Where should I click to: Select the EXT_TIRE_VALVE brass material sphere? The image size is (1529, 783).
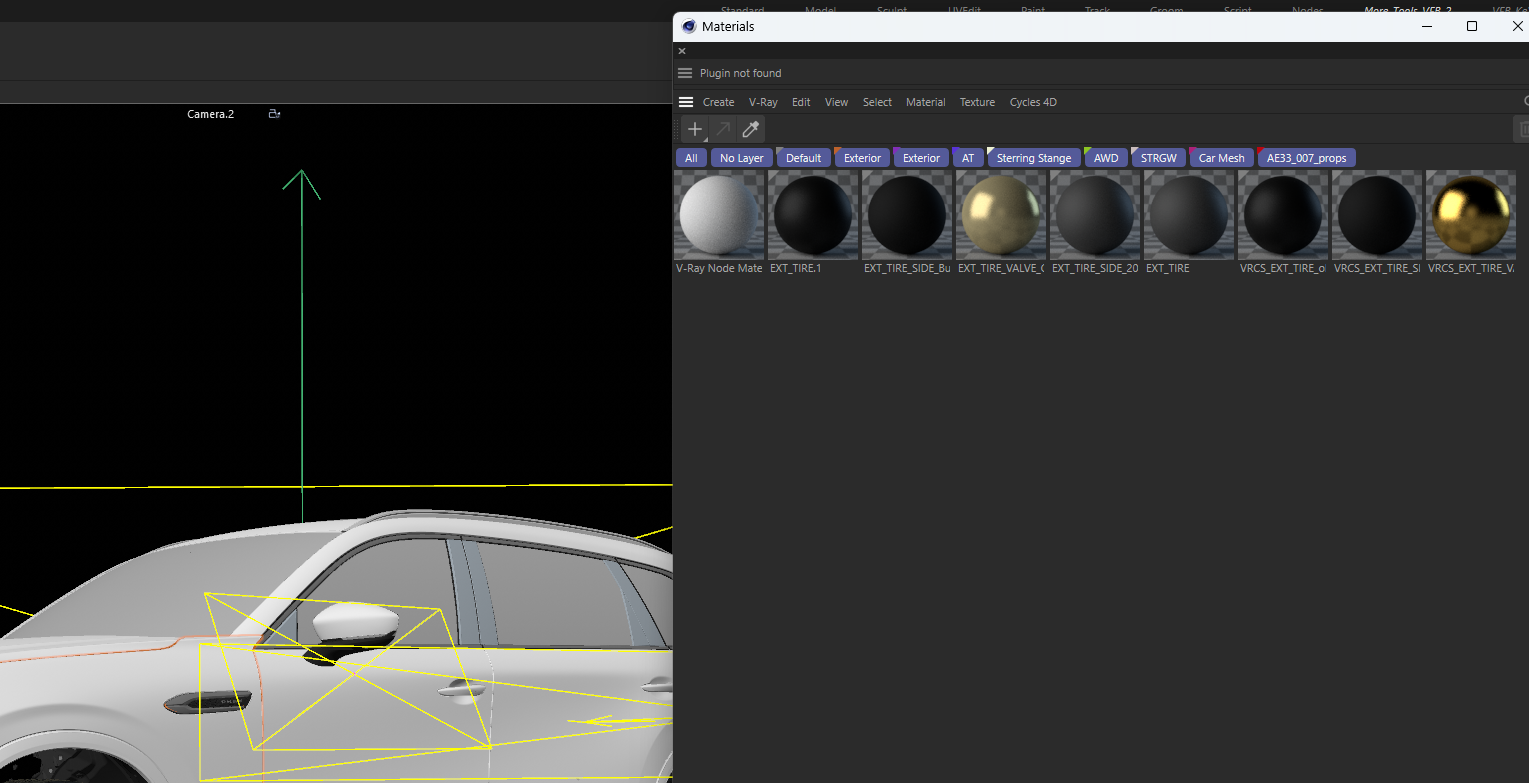pyautogui.click(x=1002, y=215)
